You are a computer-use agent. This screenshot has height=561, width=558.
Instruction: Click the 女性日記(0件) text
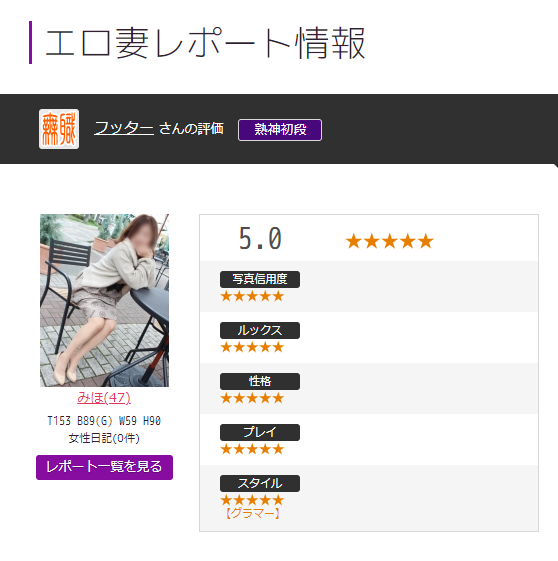click(104, 438)
